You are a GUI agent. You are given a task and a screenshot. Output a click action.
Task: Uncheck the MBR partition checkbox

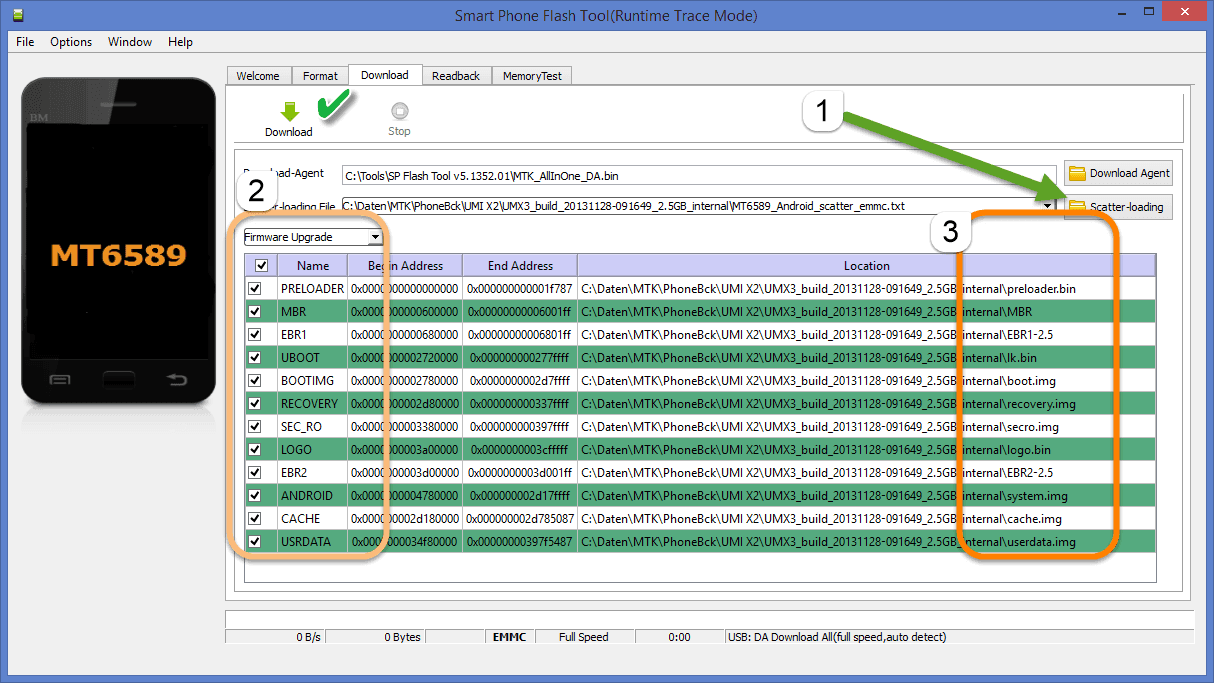click(255, 311)
